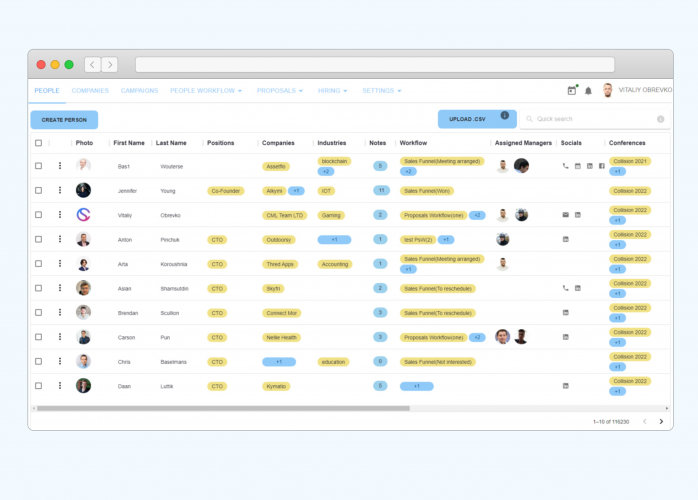The width and height of the screenshot is (698, 500).
Task: Open the notifications bell
Action: click(x=588, y=91)
